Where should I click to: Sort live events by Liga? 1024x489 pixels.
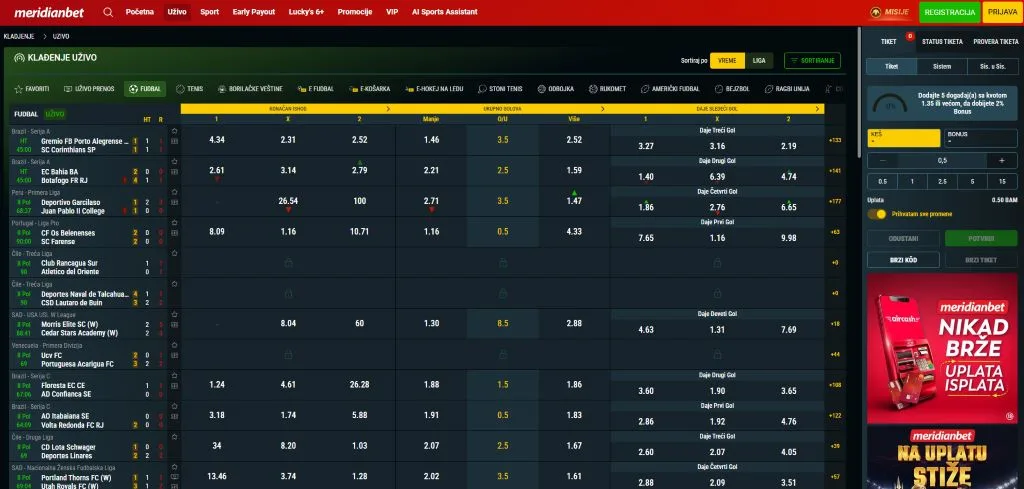[x=759, y=61]
